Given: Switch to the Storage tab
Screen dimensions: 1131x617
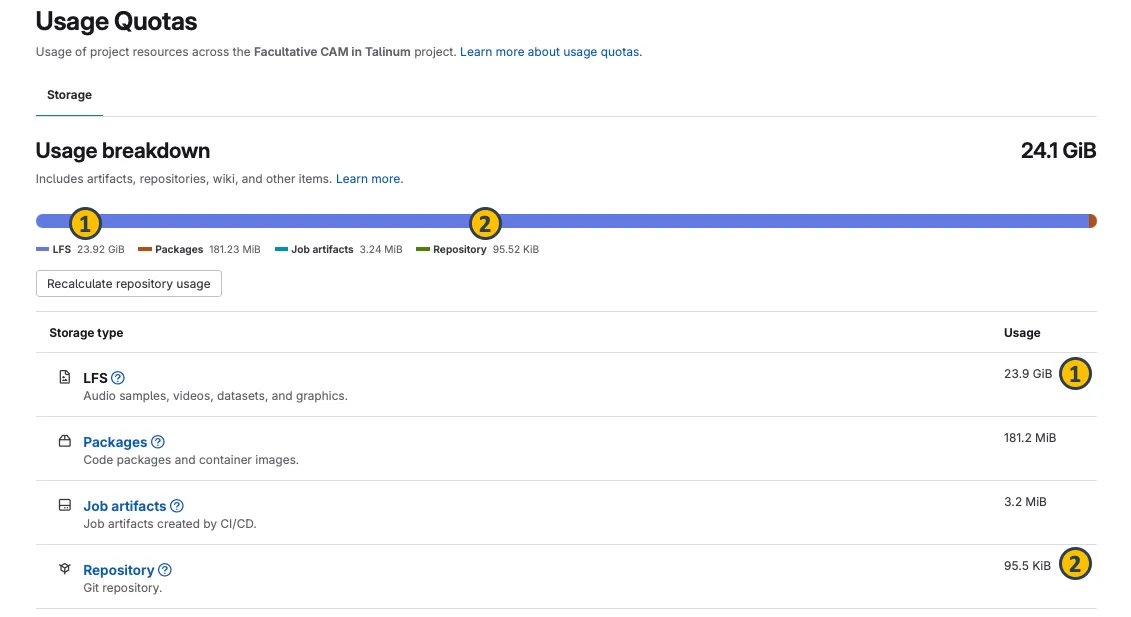Looking at the screenshot, I should [x=69, y=95].
